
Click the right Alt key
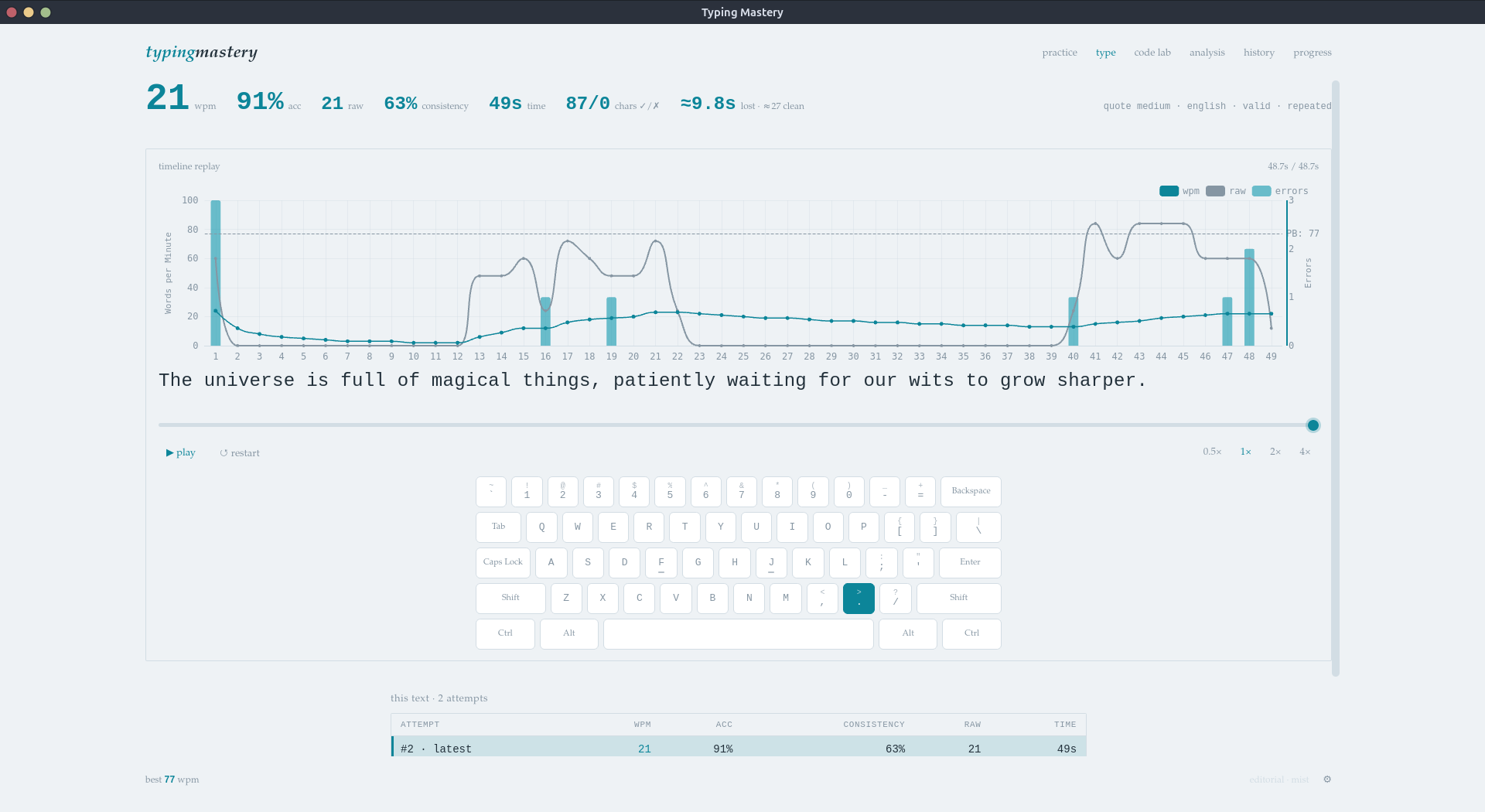click(908, 634)
